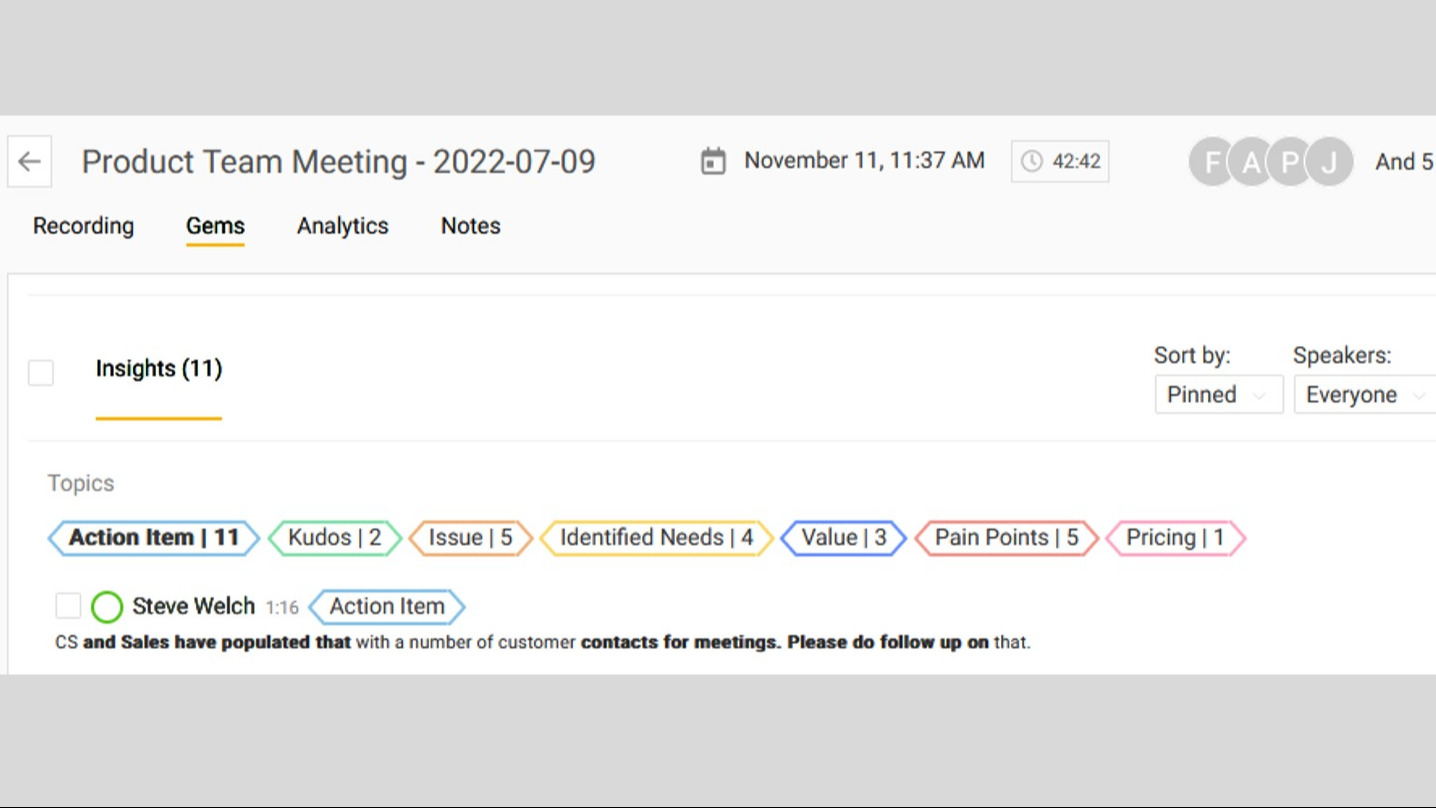This screenshot has width=1436, height=808.
Task: Open the Analytics tab
Action: pyautogui.click(x=342, y=226)
